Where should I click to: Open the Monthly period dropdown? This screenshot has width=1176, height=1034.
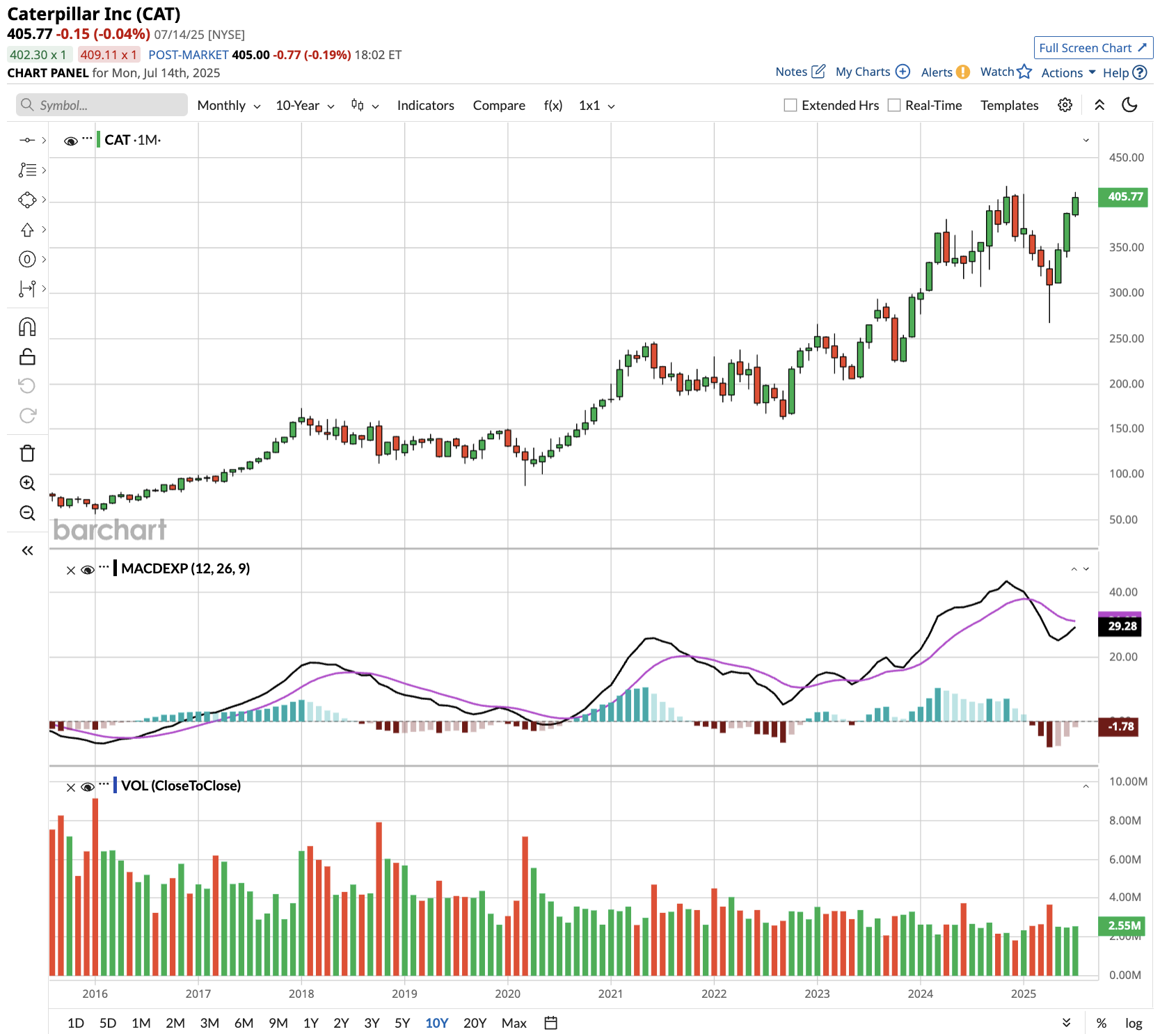(x=229, y=105)
